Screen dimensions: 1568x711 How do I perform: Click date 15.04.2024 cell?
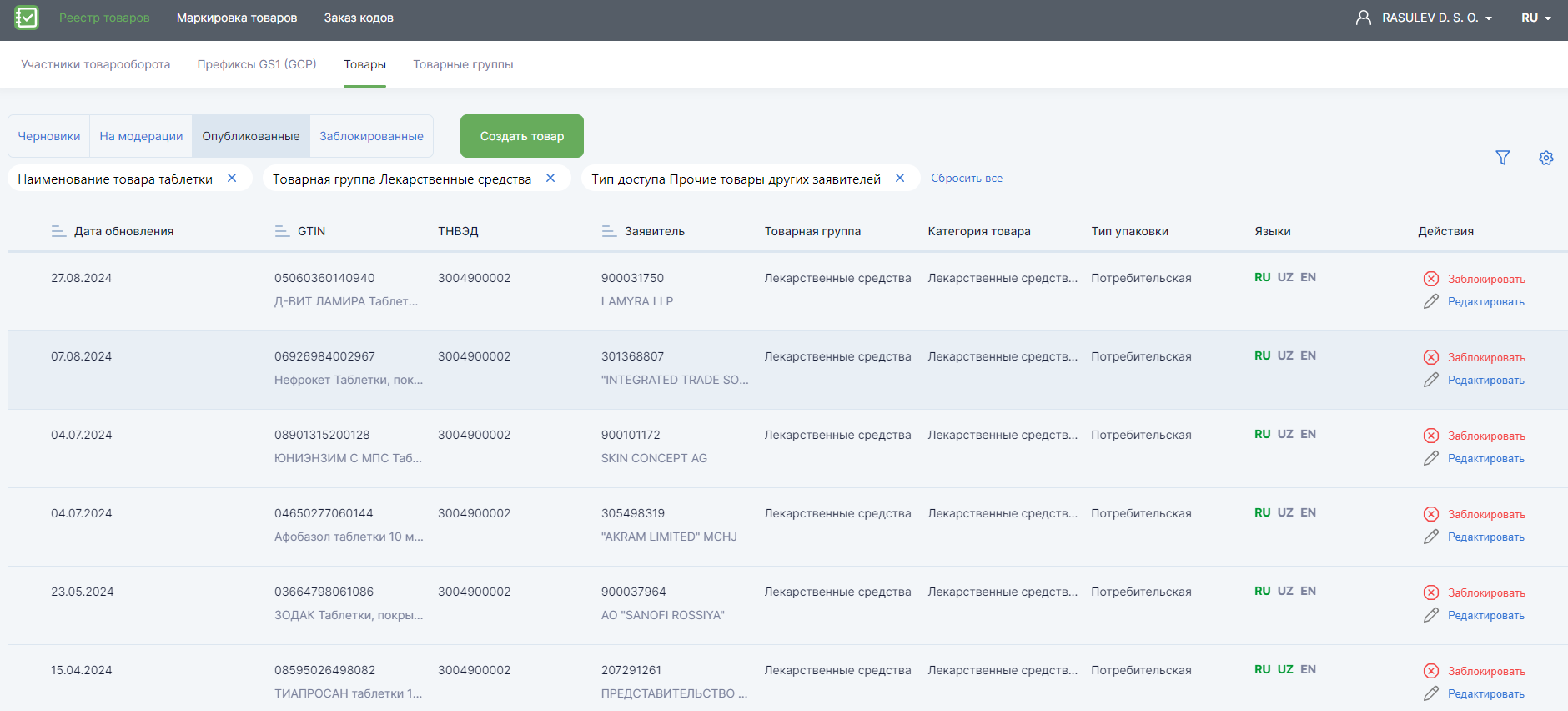82,670
